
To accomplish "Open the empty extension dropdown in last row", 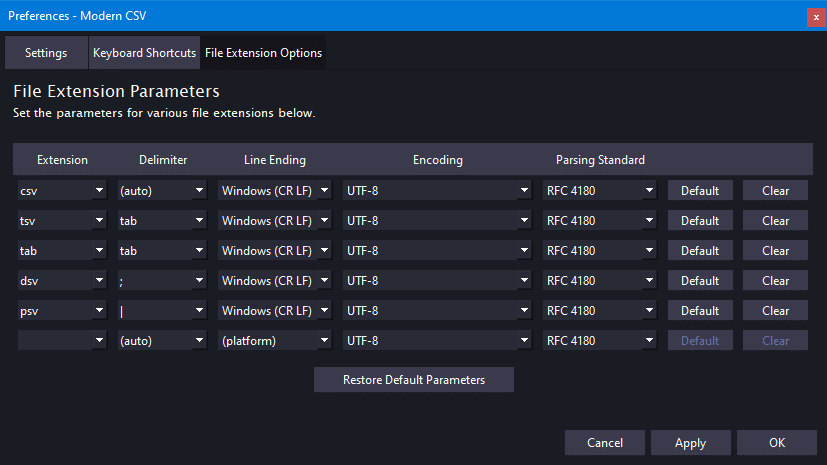I will tap(62, 341).
